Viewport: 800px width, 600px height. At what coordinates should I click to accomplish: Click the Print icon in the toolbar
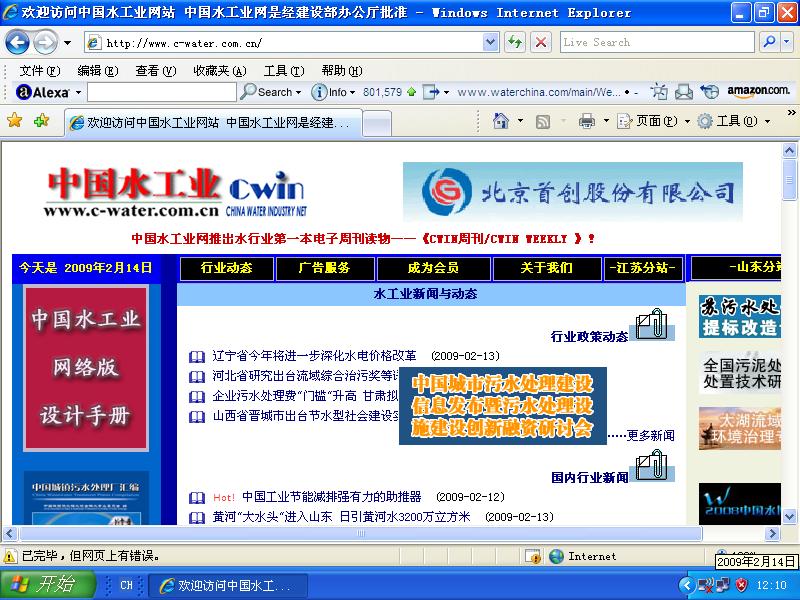coord(588,120)
